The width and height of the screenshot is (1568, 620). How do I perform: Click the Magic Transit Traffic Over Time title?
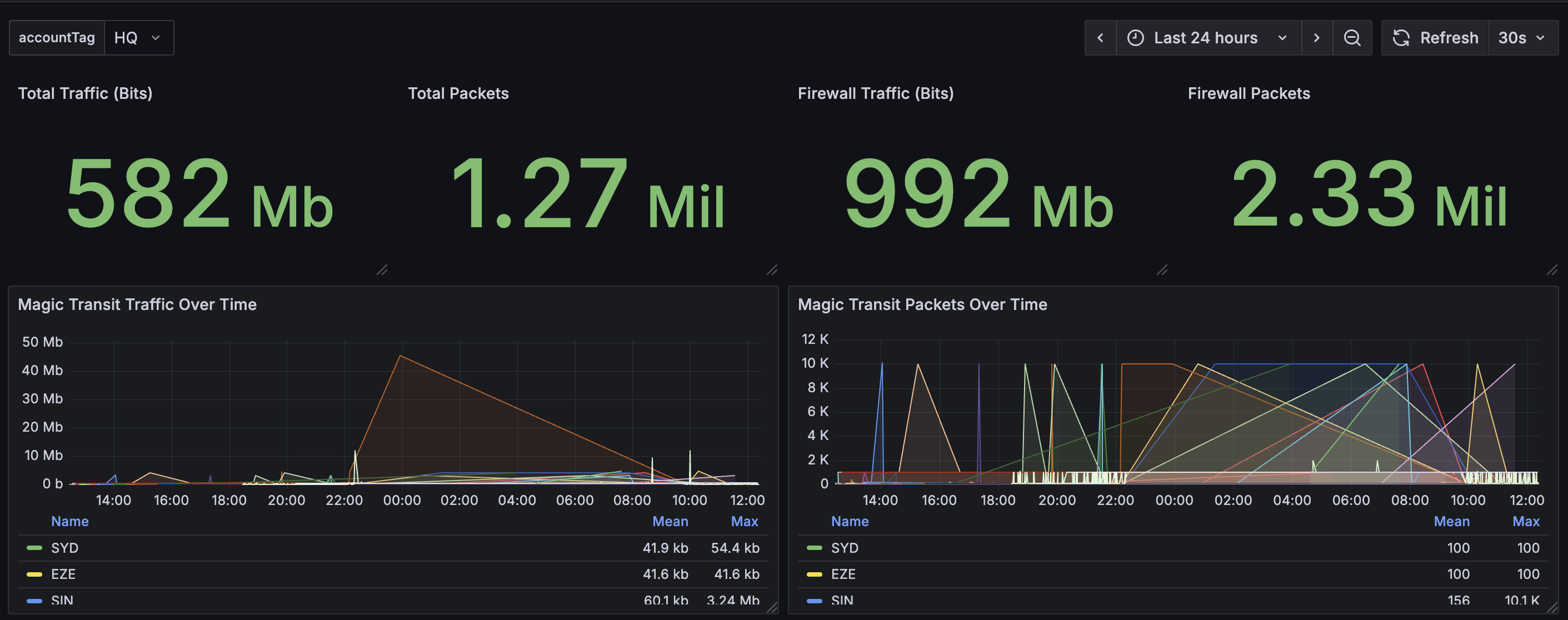[x=137, y=304]
